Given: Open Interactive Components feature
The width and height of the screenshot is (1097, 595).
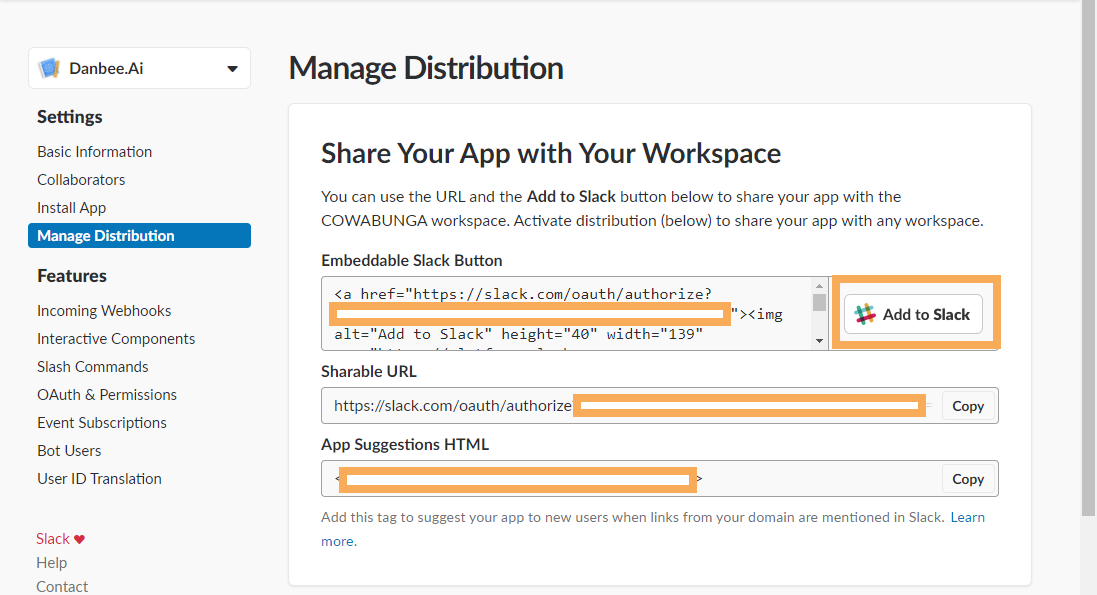Looking at the screenshot, I should coord(116,339).
